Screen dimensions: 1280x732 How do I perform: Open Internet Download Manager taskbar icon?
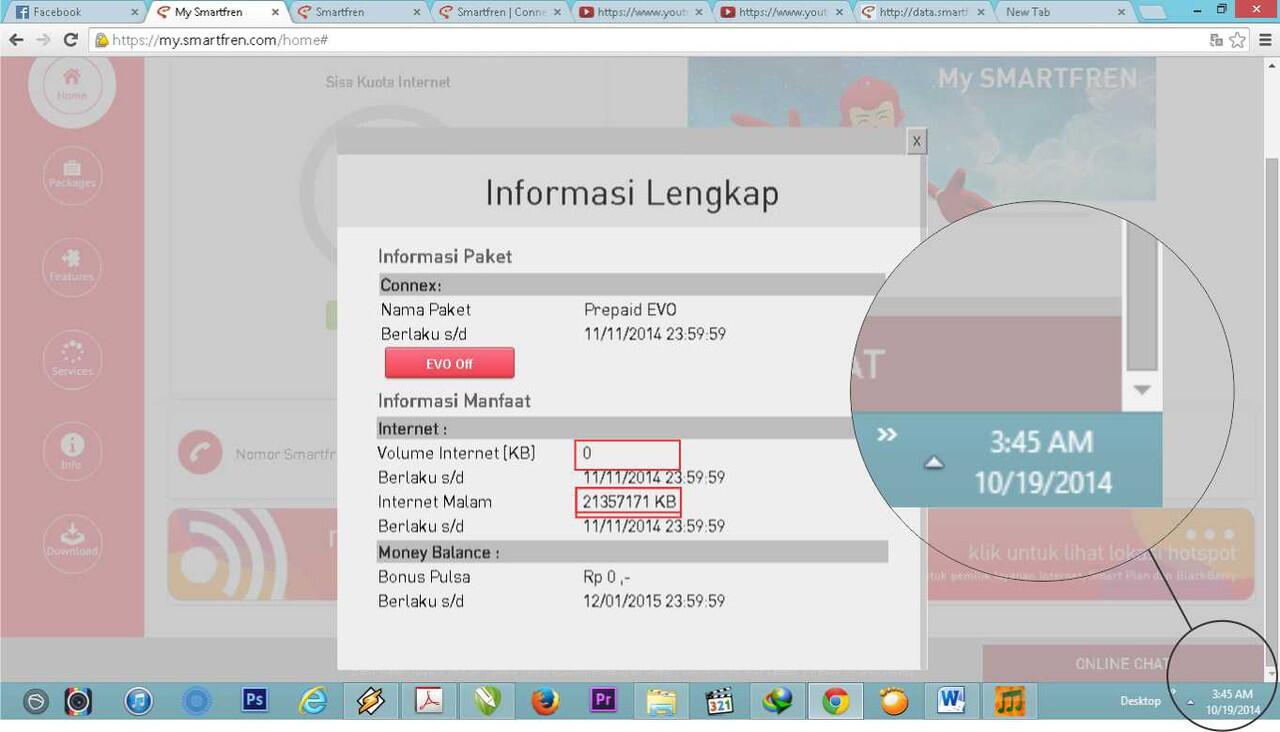pyautogui.click(x=777, y=701)
